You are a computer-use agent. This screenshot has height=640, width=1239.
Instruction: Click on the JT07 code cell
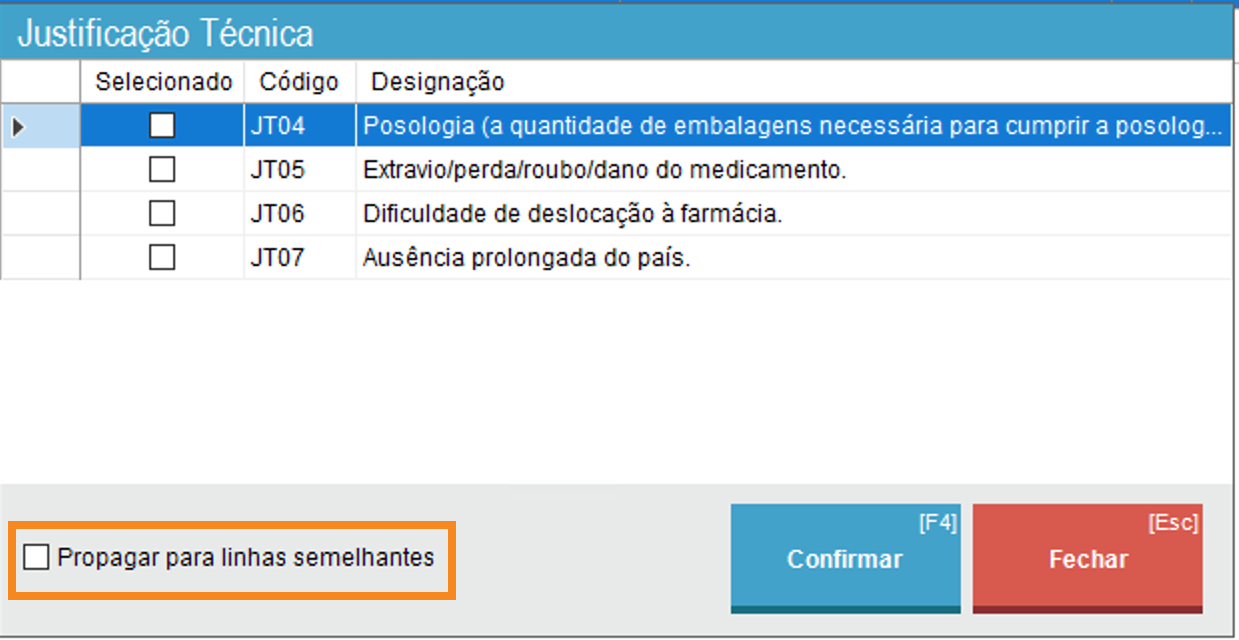tap(278, 259)
